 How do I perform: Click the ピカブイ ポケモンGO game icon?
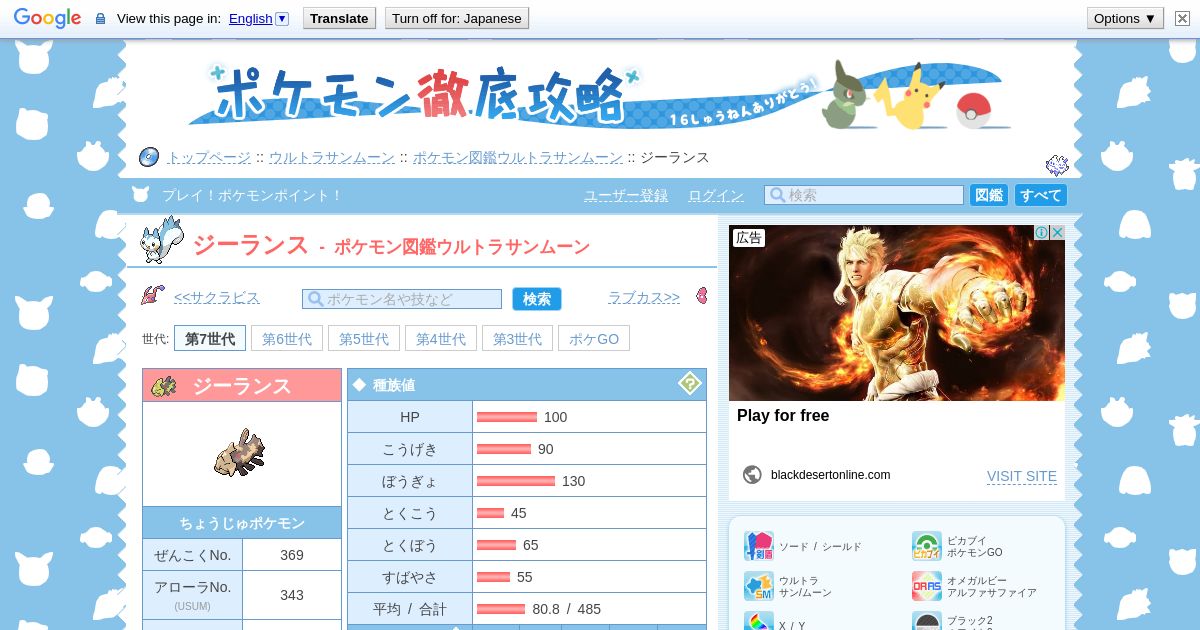coord(927,546)
